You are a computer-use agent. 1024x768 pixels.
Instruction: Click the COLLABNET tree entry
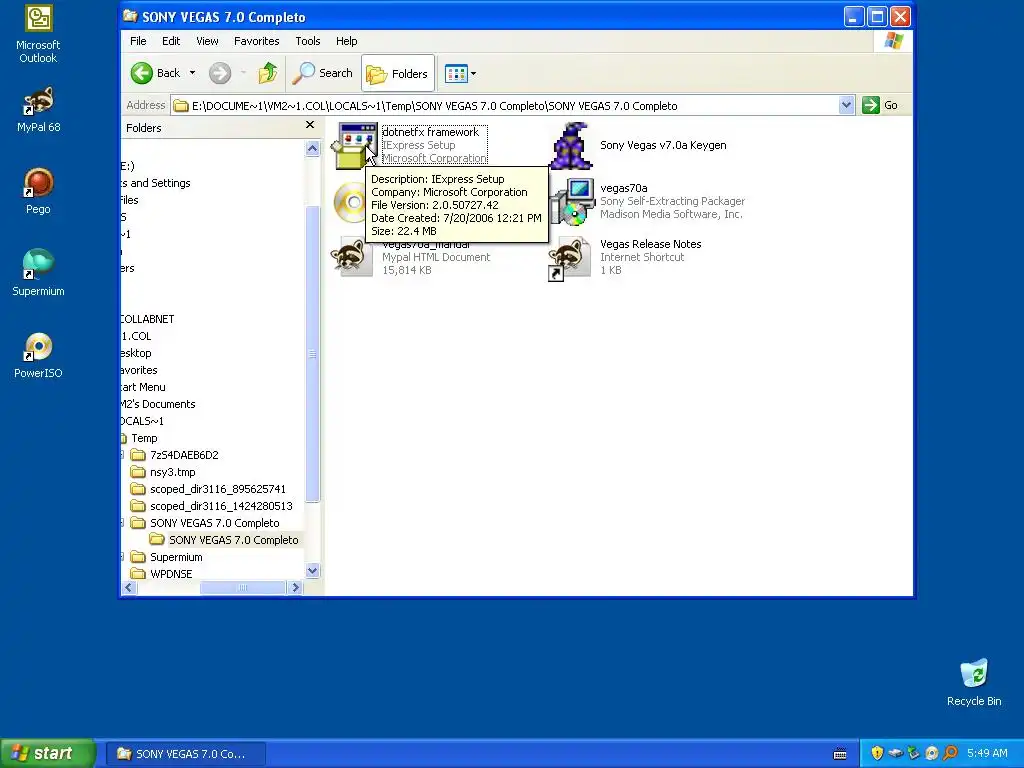point(148,319)
